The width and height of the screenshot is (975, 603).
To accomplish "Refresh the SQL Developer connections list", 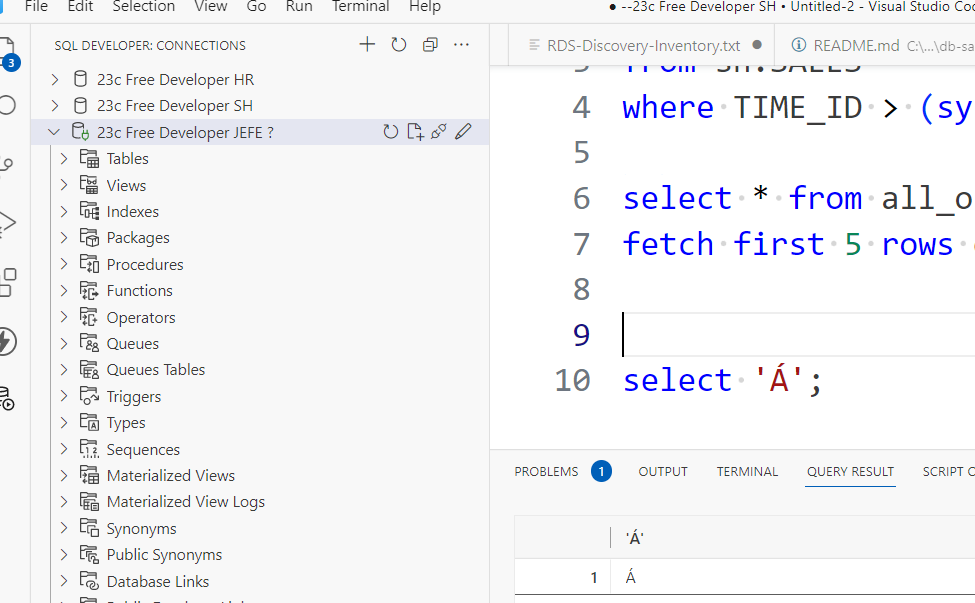I will (399, 45).
